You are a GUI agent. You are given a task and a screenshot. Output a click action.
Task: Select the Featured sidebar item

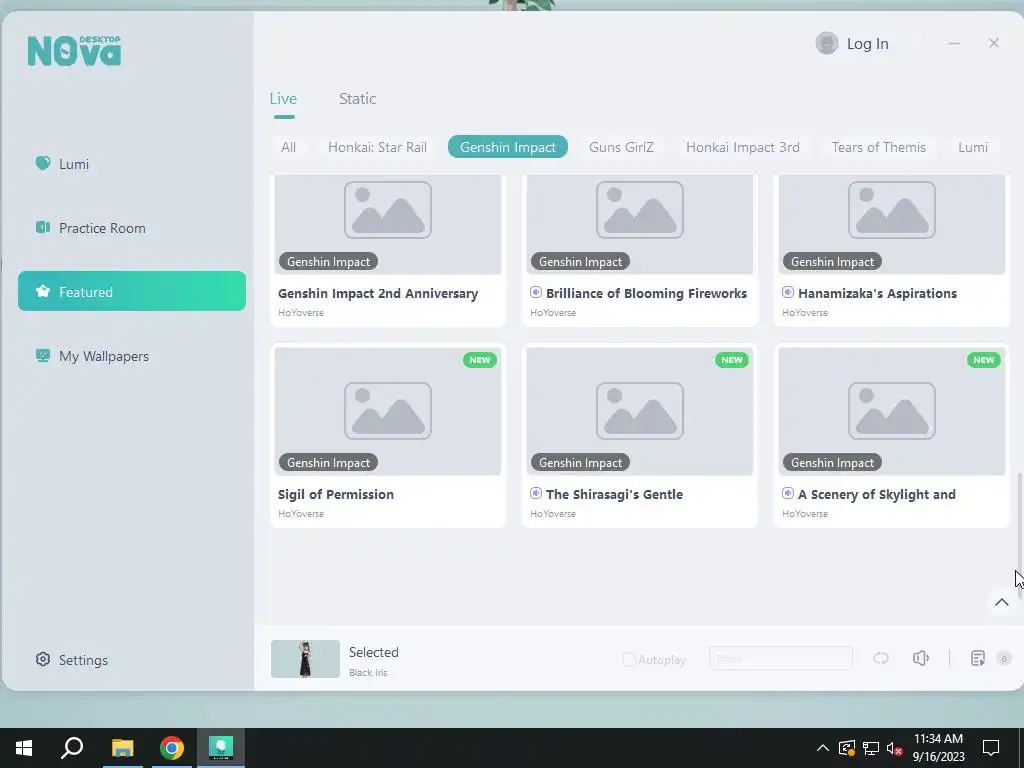(131, 291)
